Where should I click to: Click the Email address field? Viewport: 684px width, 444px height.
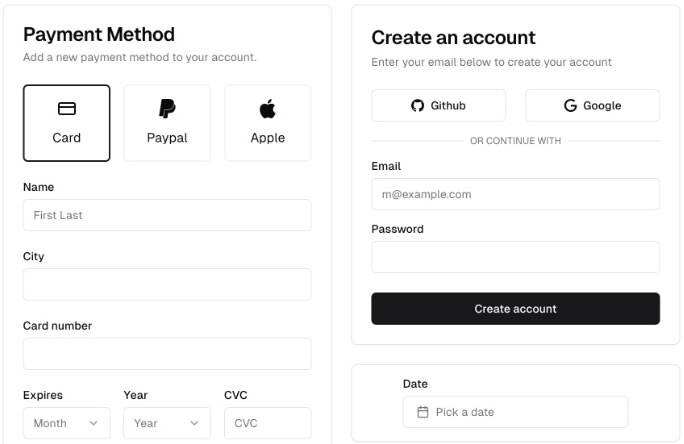pyautogui.click(x=515, y=194)
